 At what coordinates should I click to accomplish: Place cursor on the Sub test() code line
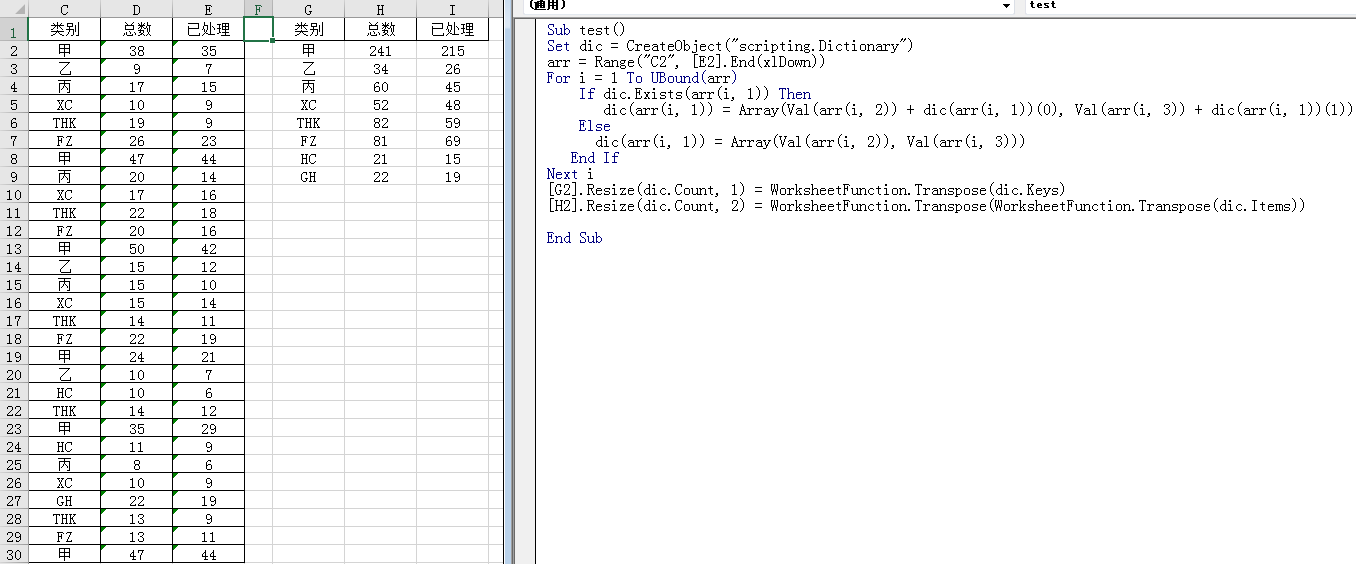585,30
